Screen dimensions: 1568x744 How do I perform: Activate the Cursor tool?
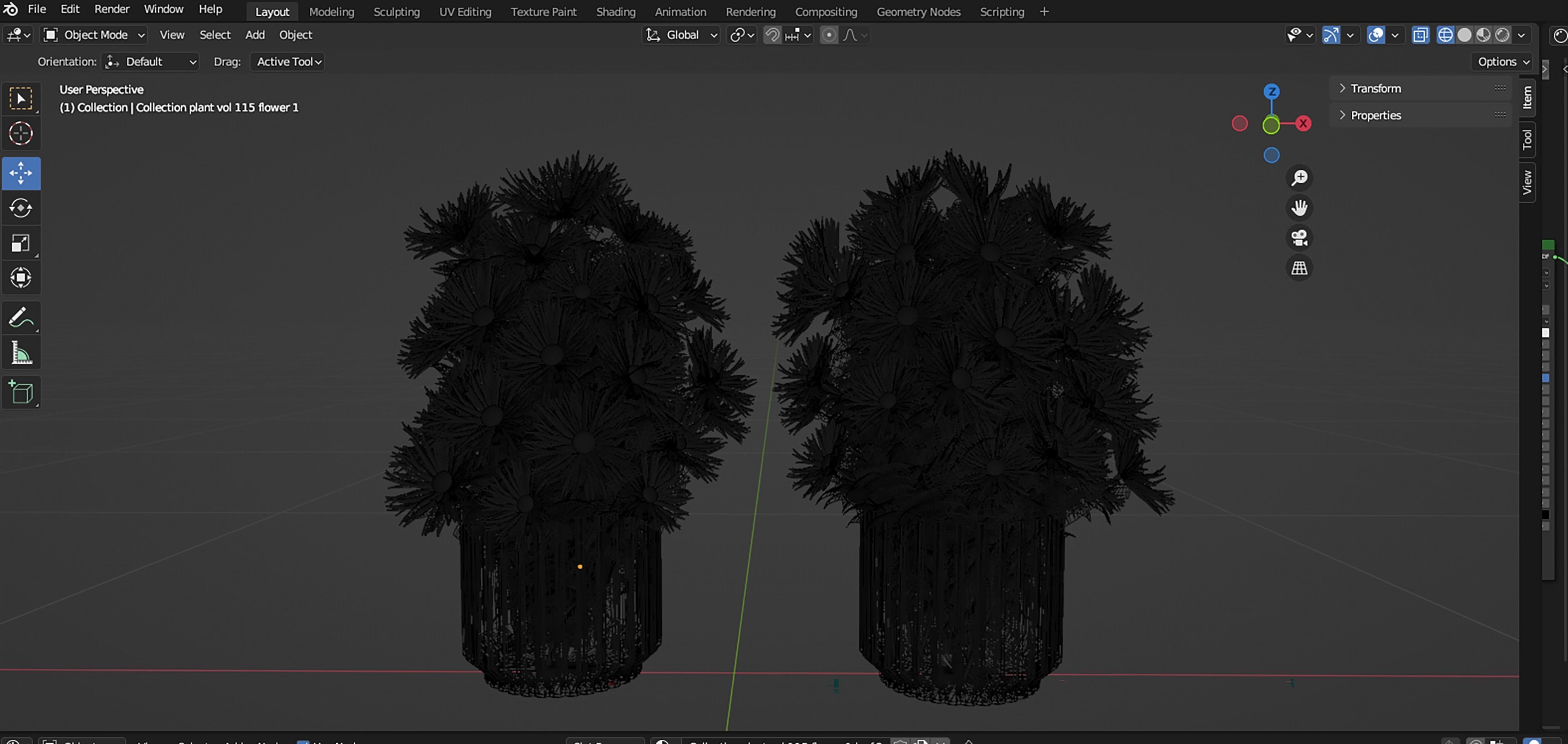(x=21, y=133)
